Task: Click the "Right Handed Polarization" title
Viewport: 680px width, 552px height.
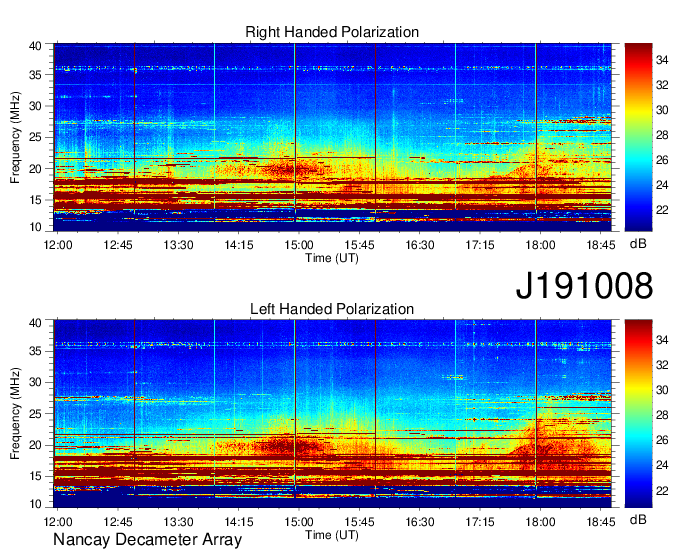Action: 332,32
